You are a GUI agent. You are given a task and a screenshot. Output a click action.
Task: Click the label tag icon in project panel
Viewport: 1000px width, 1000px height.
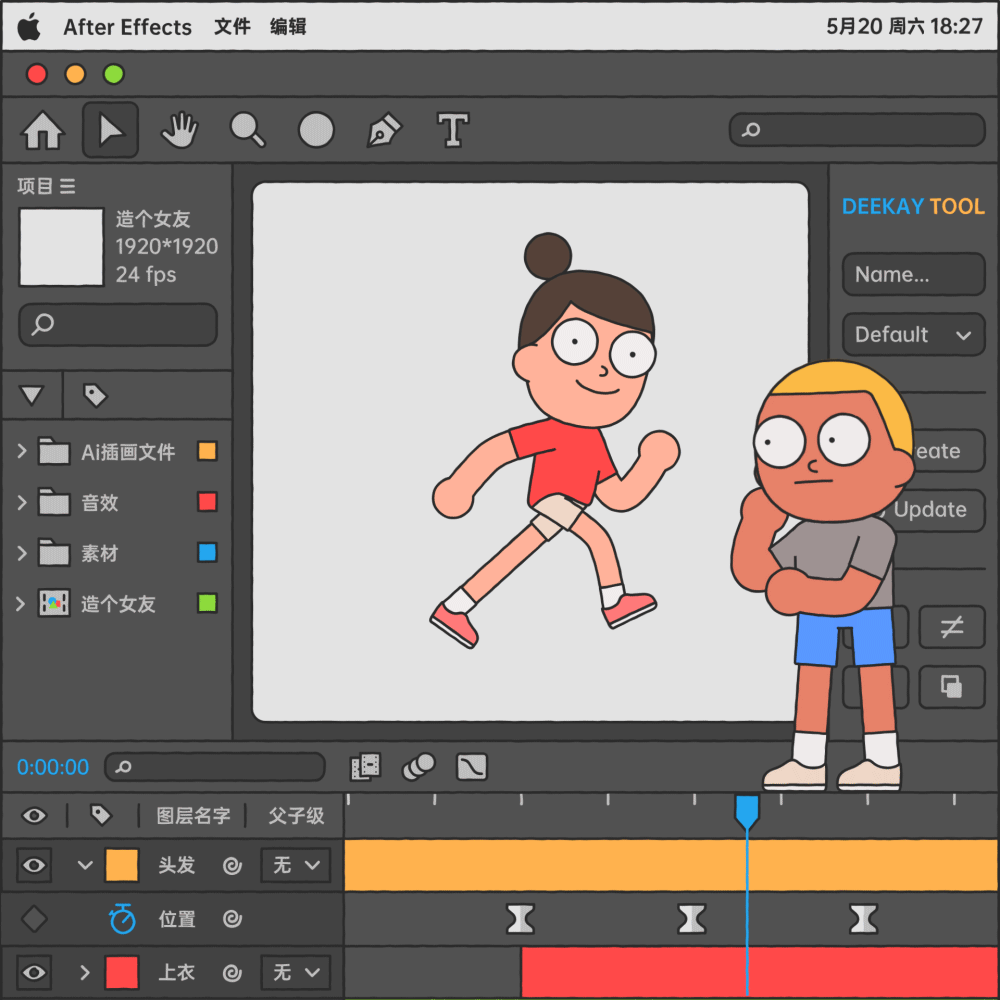click(x=95, y=395)
